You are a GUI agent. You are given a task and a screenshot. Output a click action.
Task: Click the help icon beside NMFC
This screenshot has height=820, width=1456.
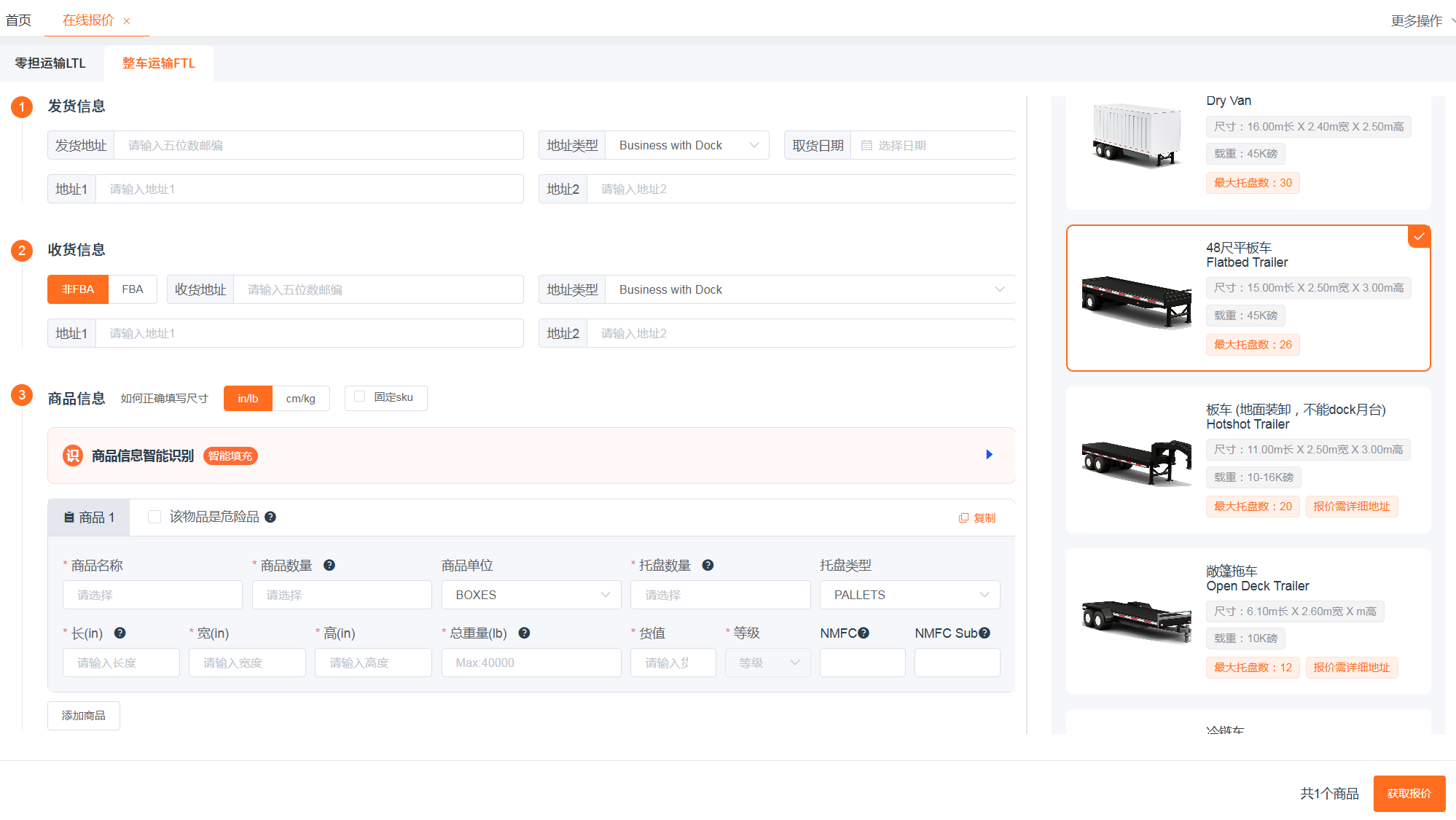[864, 633]
